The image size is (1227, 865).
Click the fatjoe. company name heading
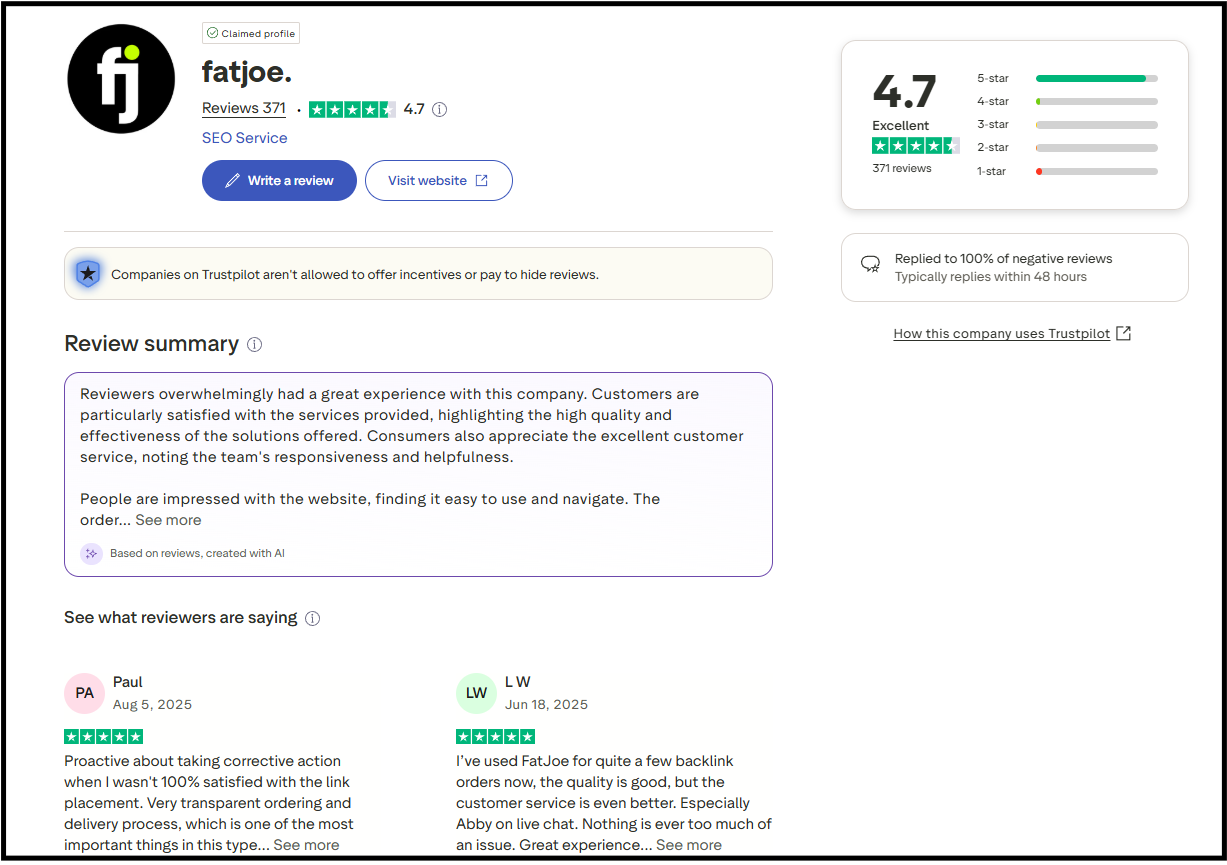247,73
